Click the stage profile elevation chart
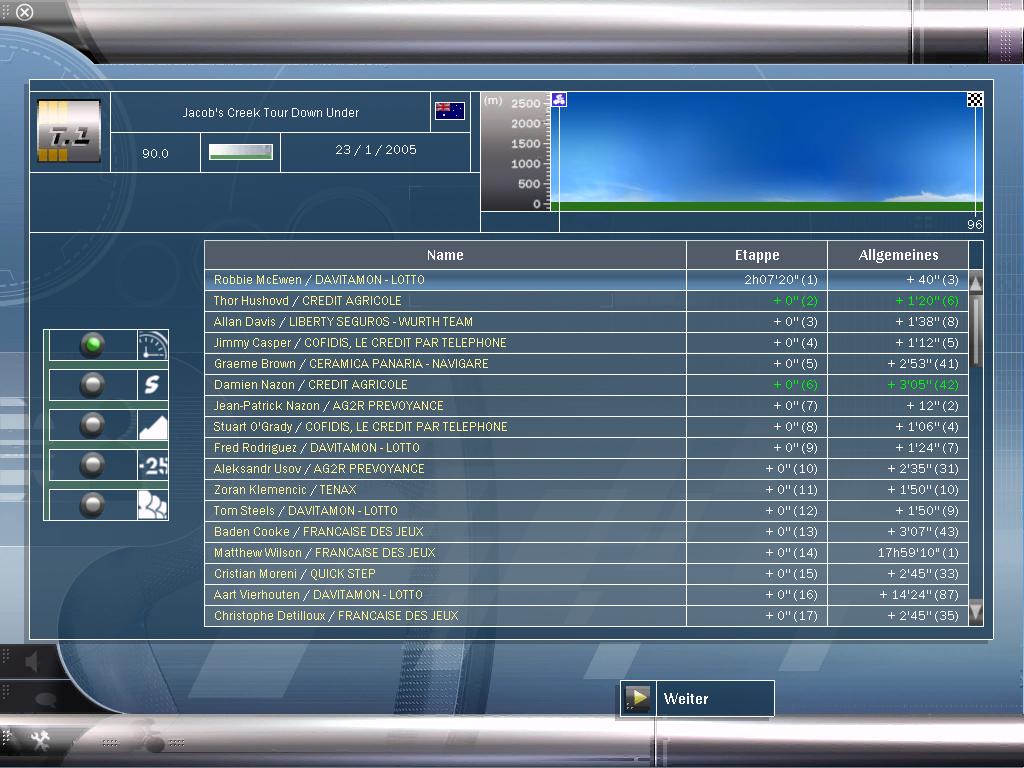 (767, 152)
